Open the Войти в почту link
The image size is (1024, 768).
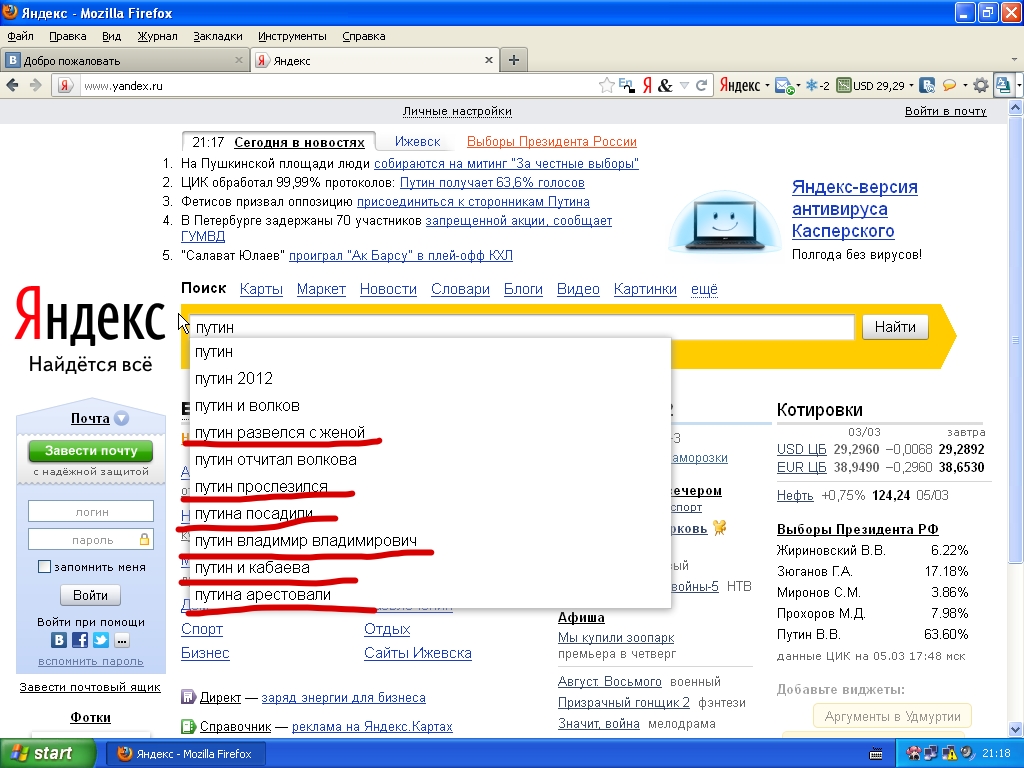point(946,111)
